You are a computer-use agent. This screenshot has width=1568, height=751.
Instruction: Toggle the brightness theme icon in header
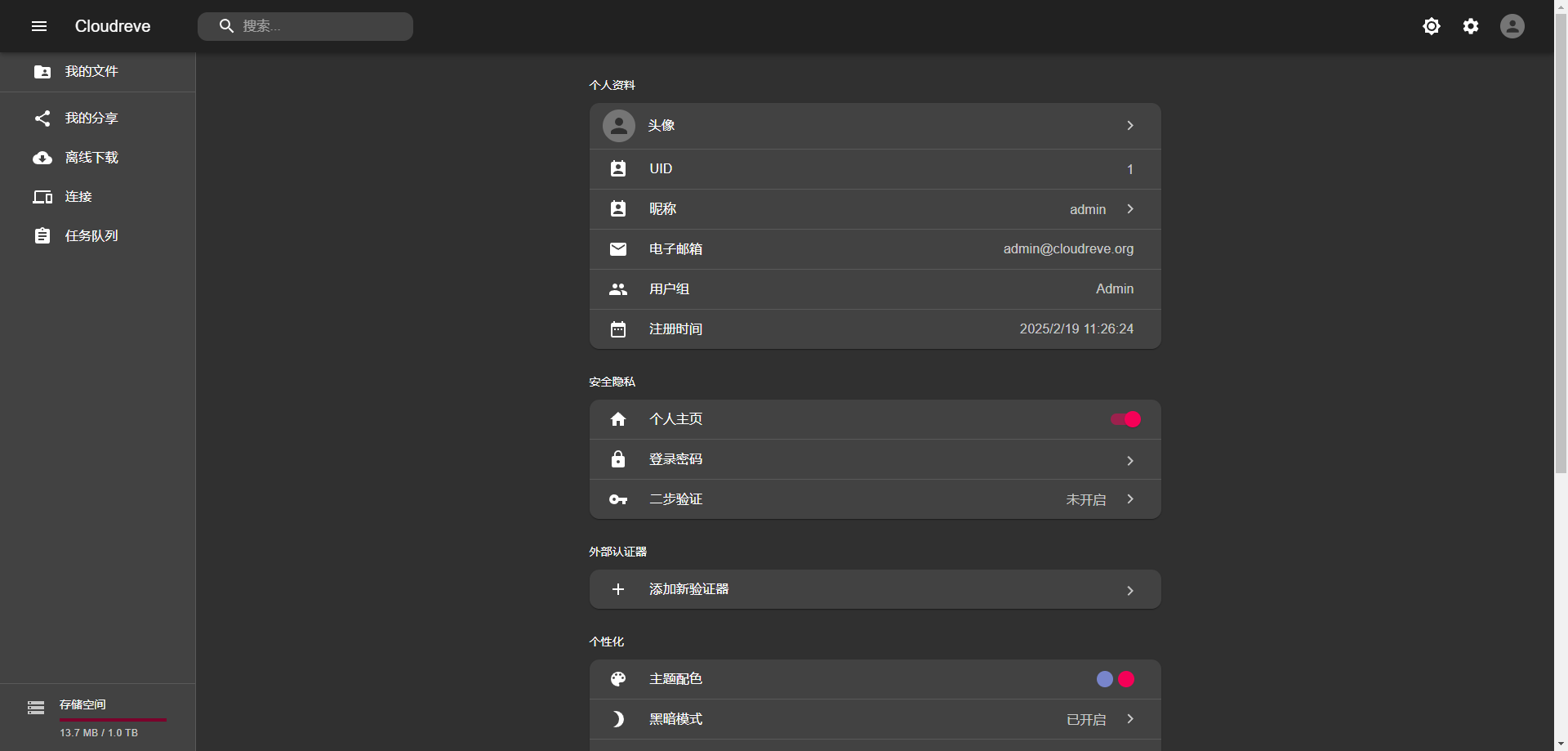click(x=1431, y=26)
